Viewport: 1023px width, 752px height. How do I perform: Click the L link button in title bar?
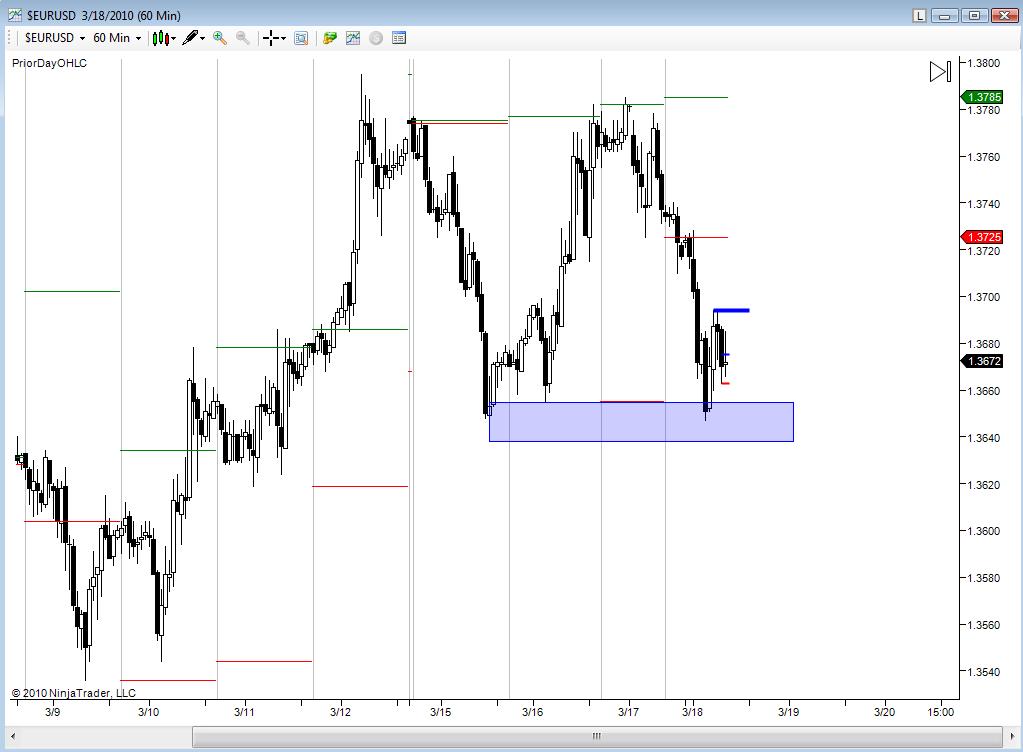click(919, 15)
